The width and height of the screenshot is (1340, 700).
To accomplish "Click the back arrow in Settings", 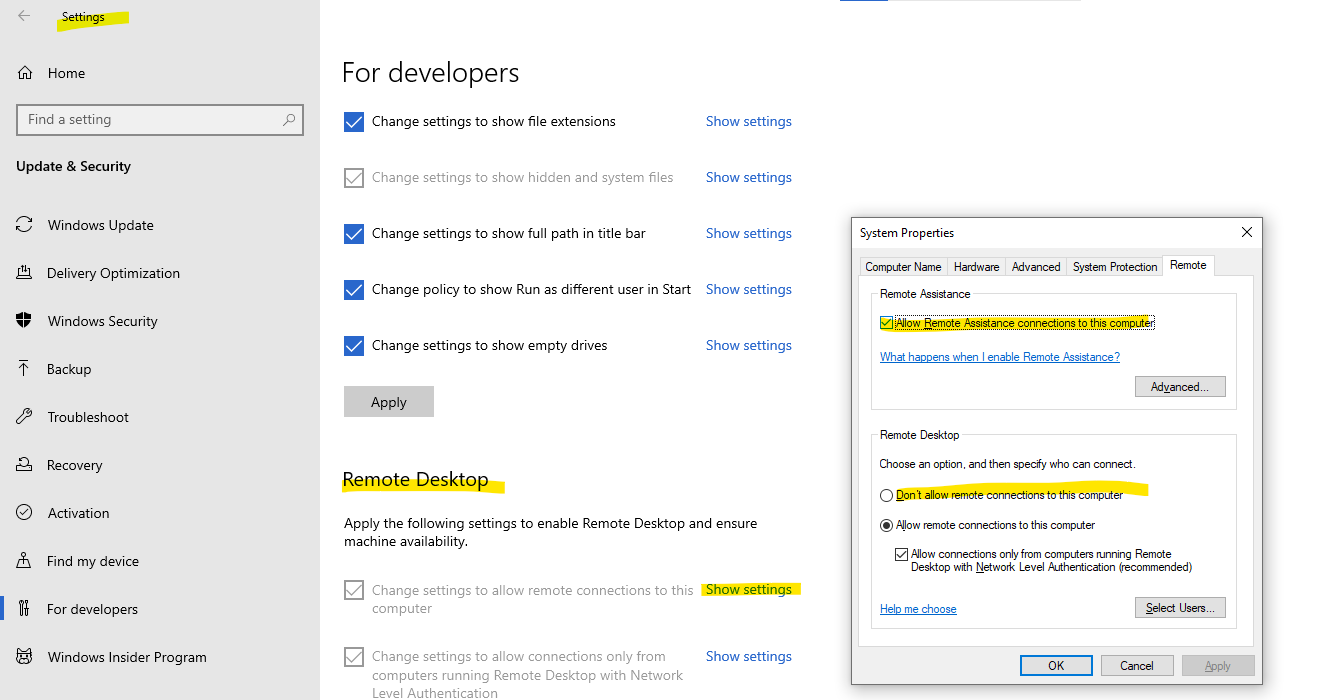I will 24,16.
